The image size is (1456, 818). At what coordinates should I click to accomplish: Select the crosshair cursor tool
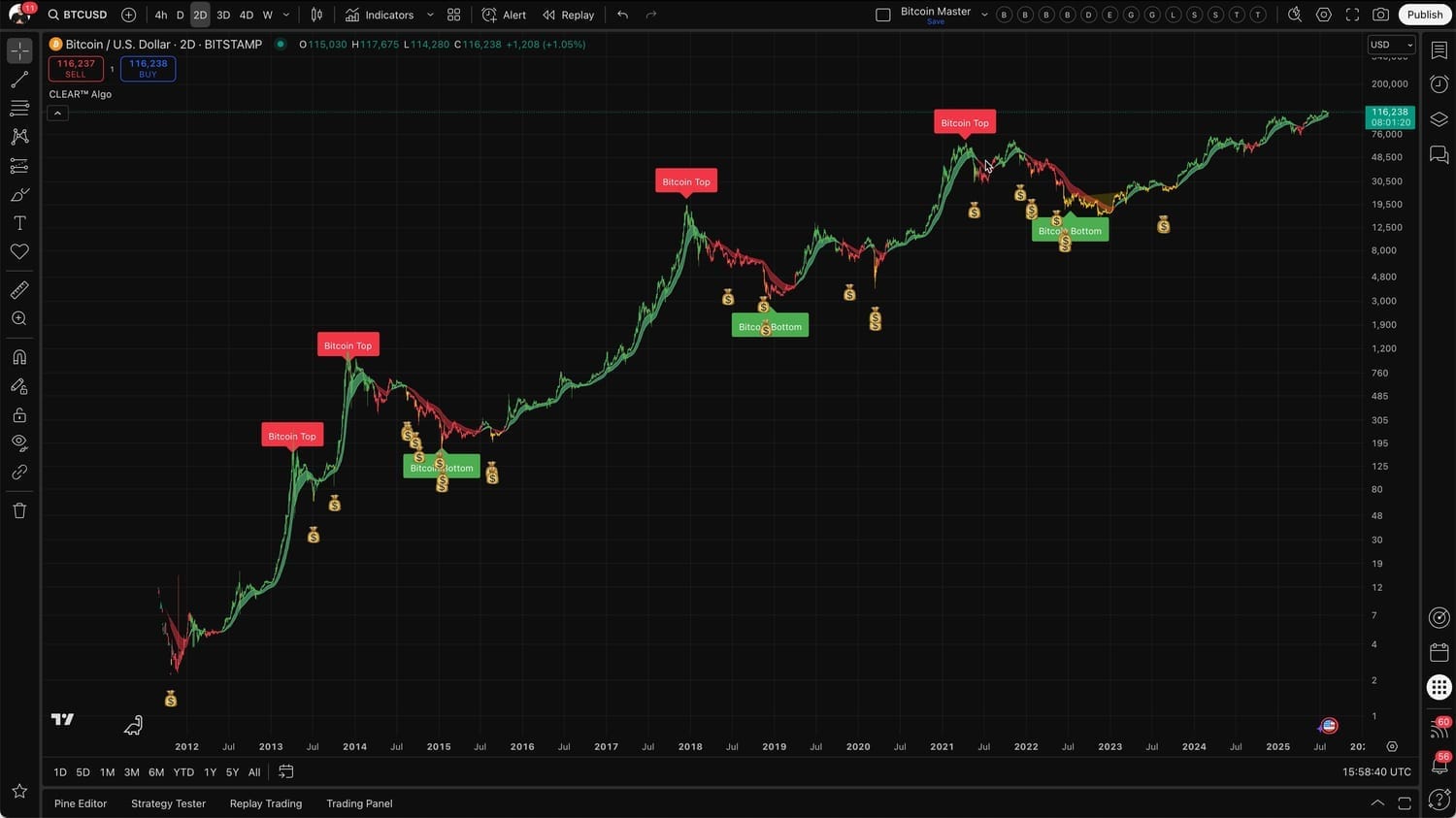point(19,50)
